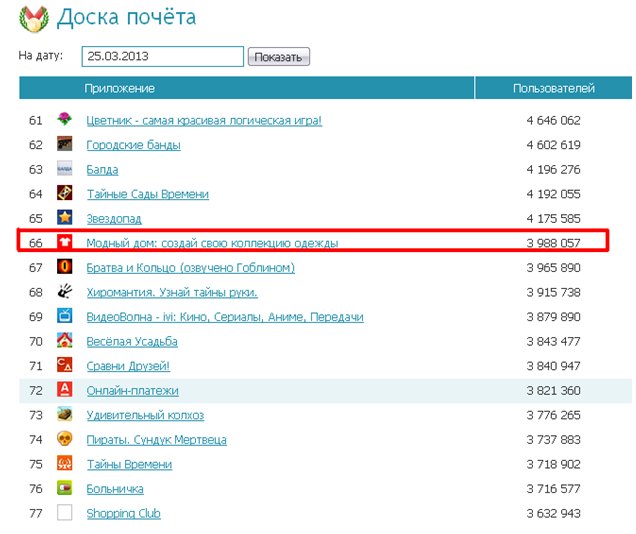
Task: Click user count 3 843 477
Action: (553, 341)
